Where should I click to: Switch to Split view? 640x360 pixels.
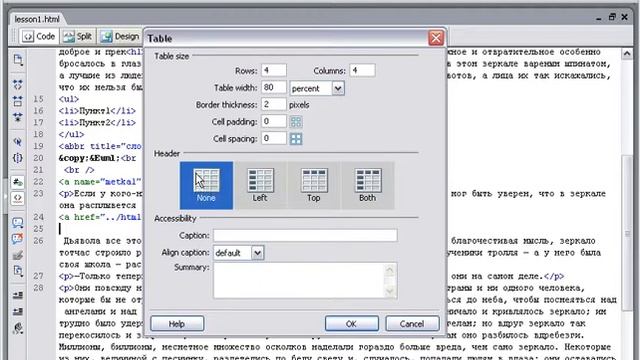(78, 36)
